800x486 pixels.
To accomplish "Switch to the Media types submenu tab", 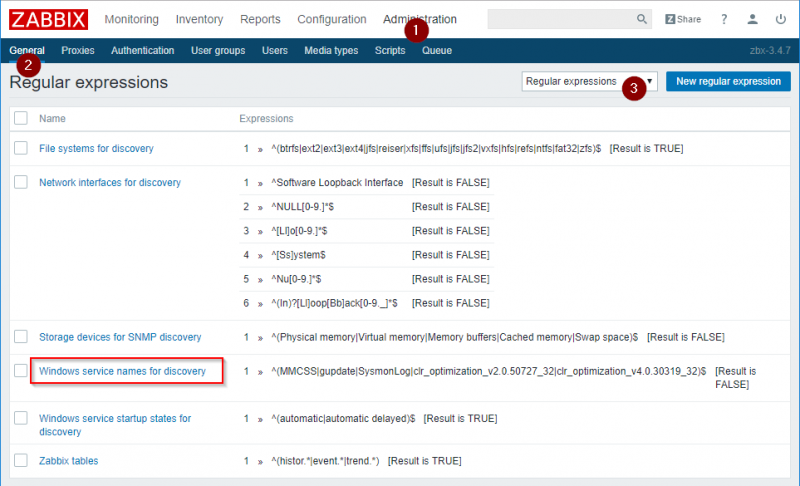I will click(x=331, y=50).
